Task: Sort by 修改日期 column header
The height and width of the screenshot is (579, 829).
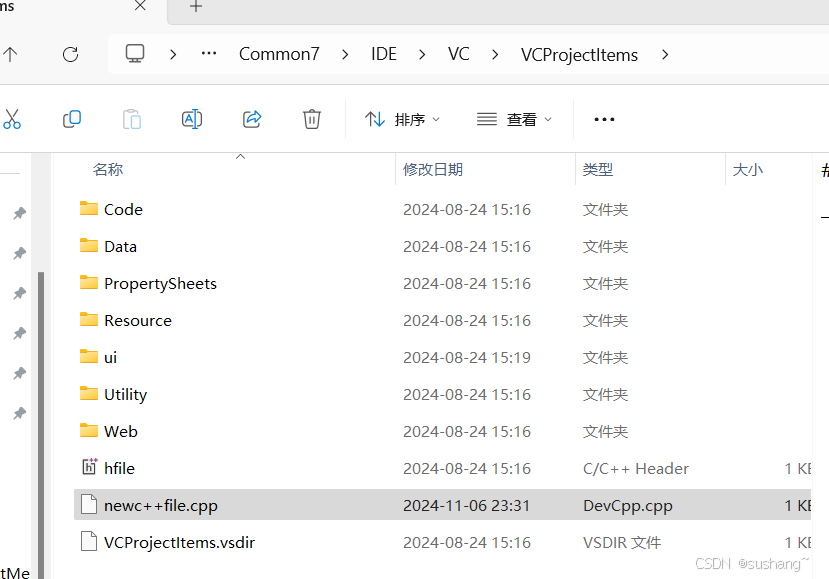Action: [x=433, y=169]
